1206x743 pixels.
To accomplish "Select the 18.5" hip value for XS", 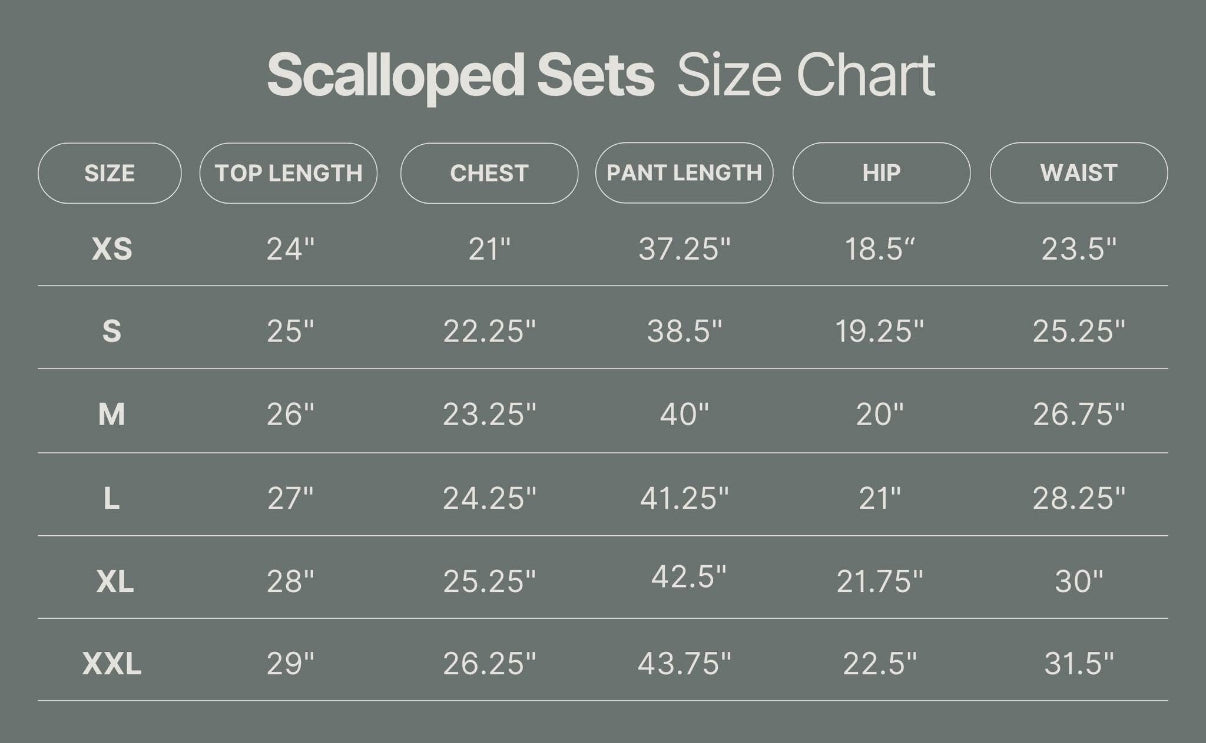I will tap(880, 249).
